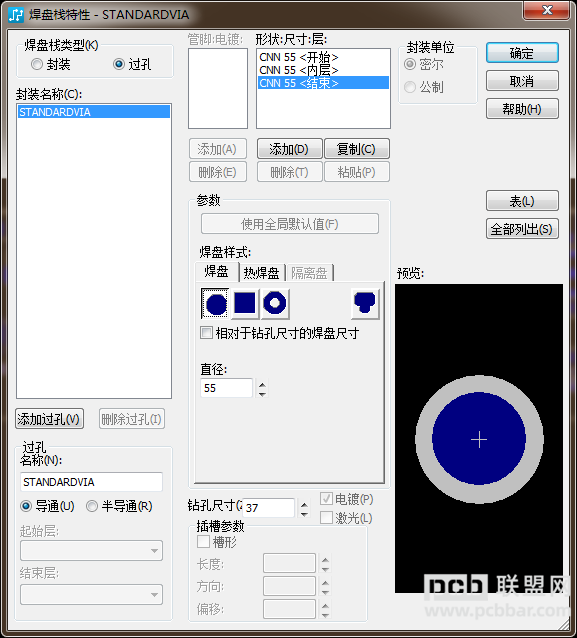The image size is (577, 638).
Task: Switch to the 隔离盘 tab
Action: click(309, 273)
